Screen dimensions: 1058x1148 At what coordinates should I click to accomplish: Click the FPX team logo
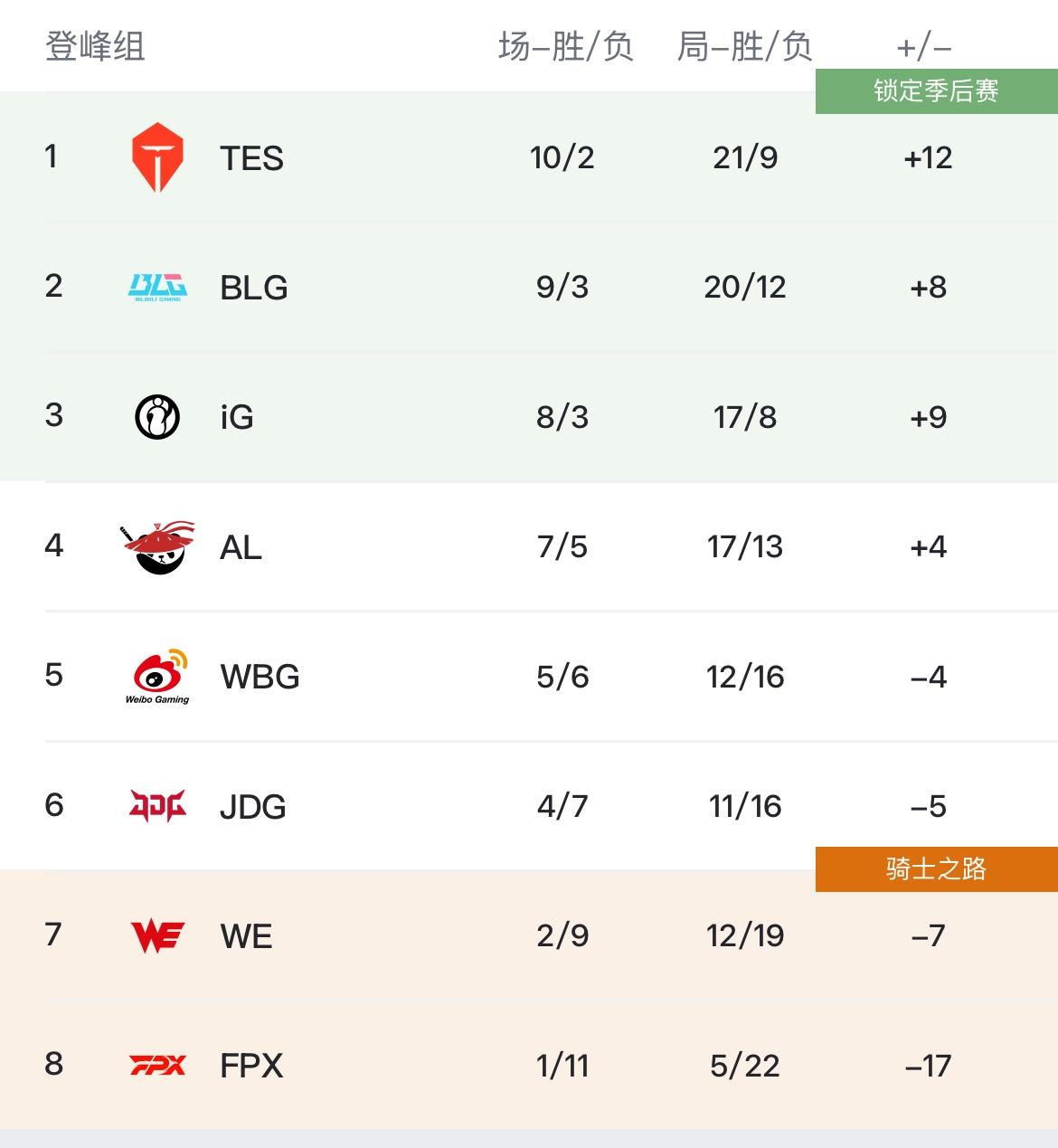pos(157,1066)
